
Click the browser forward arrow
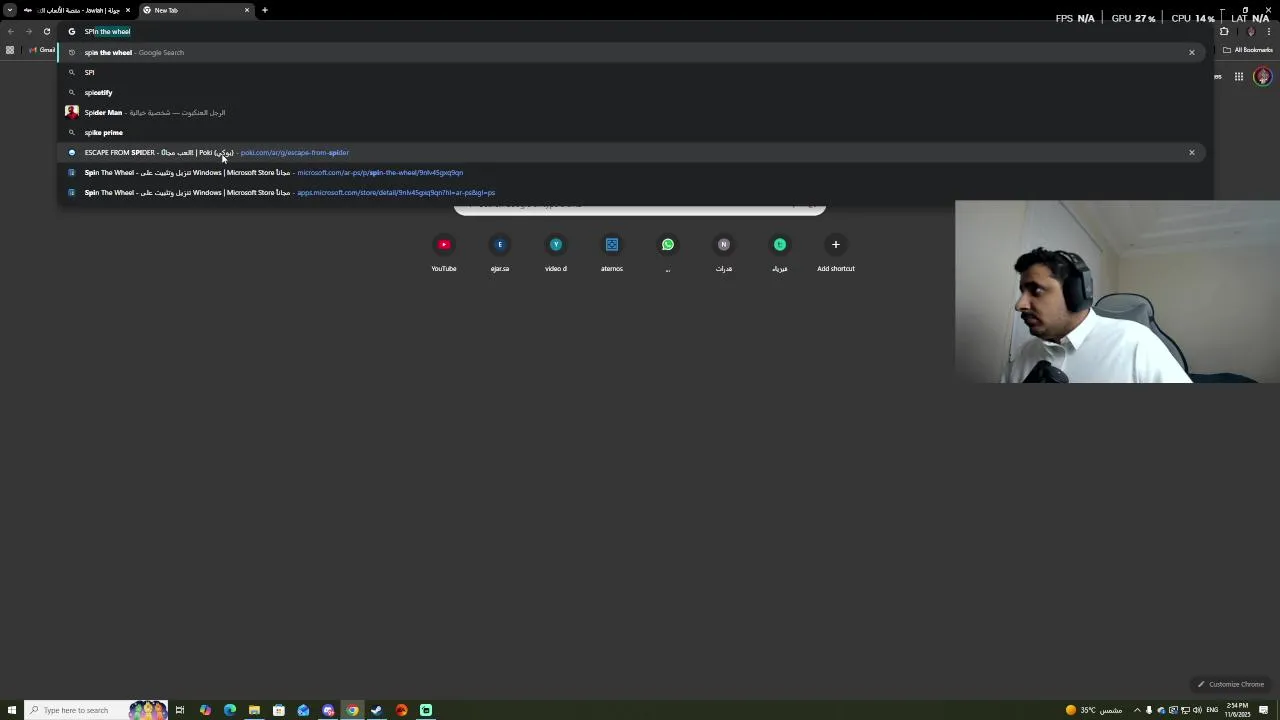28,31
